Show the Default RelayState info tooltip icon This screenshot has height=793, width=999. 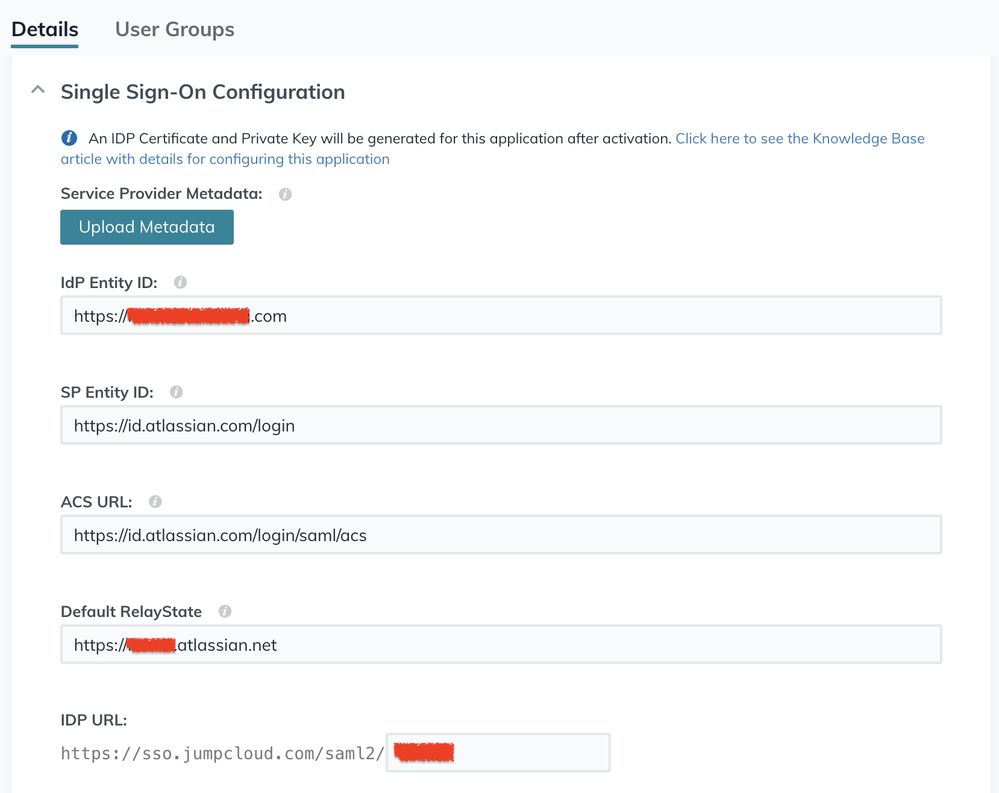tap(225, 611)
